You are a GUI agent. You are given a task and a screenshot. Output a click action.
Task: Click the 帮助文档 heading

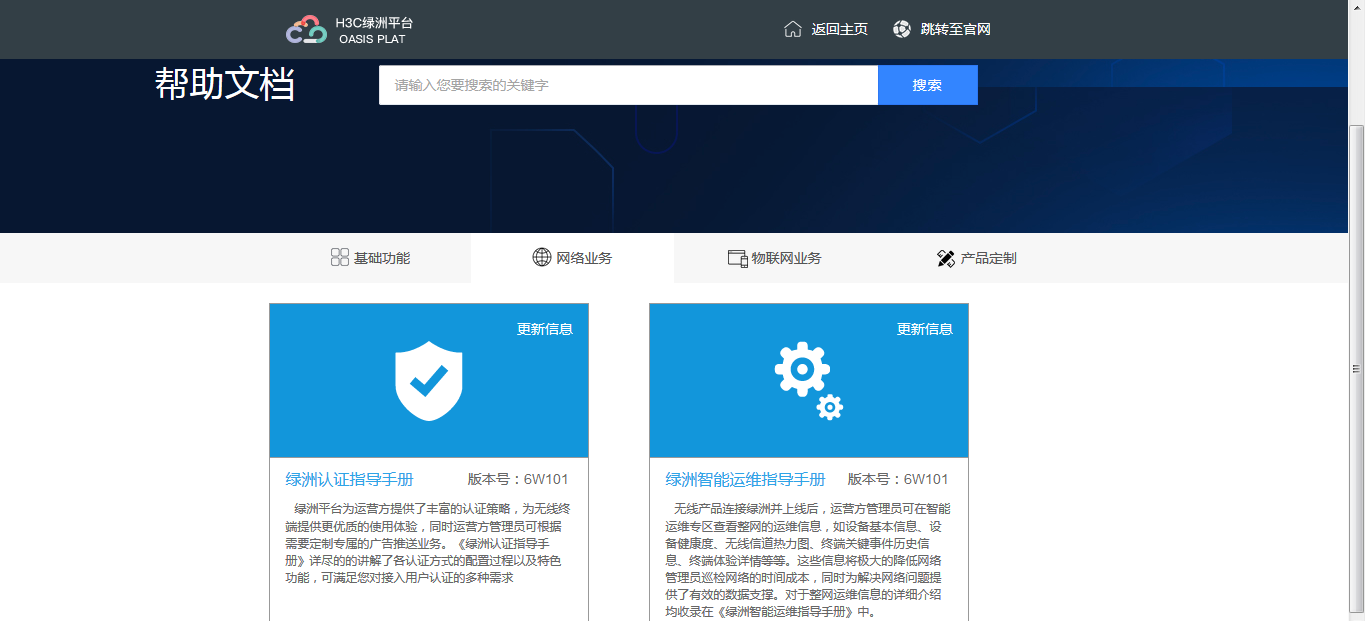pyautogui.click(x=225, y=85)
